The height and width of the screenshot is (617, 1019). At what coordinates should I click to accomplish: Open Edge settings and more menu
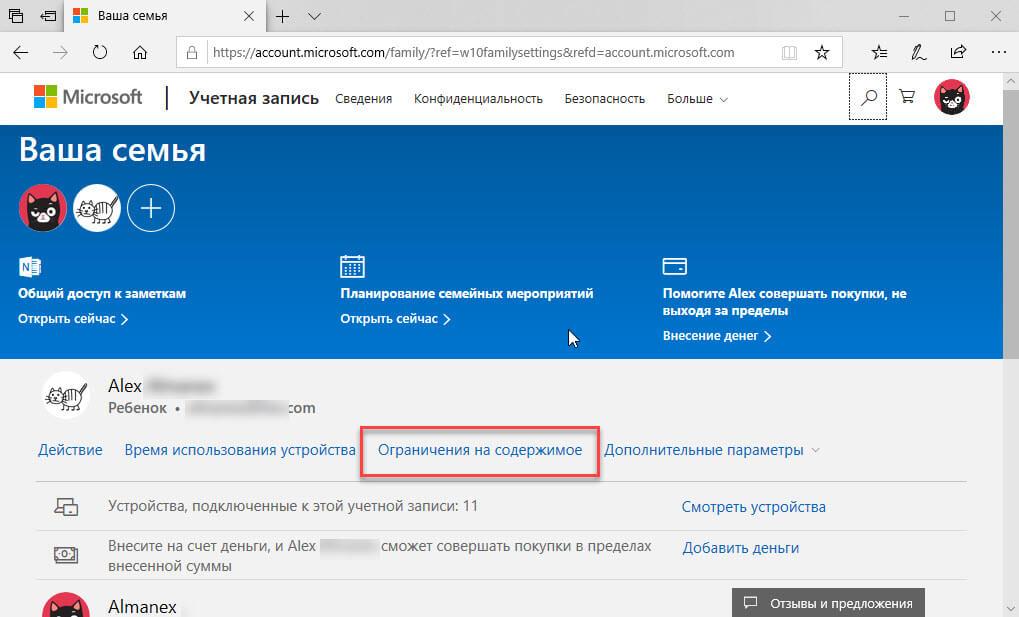click(998, 52)
